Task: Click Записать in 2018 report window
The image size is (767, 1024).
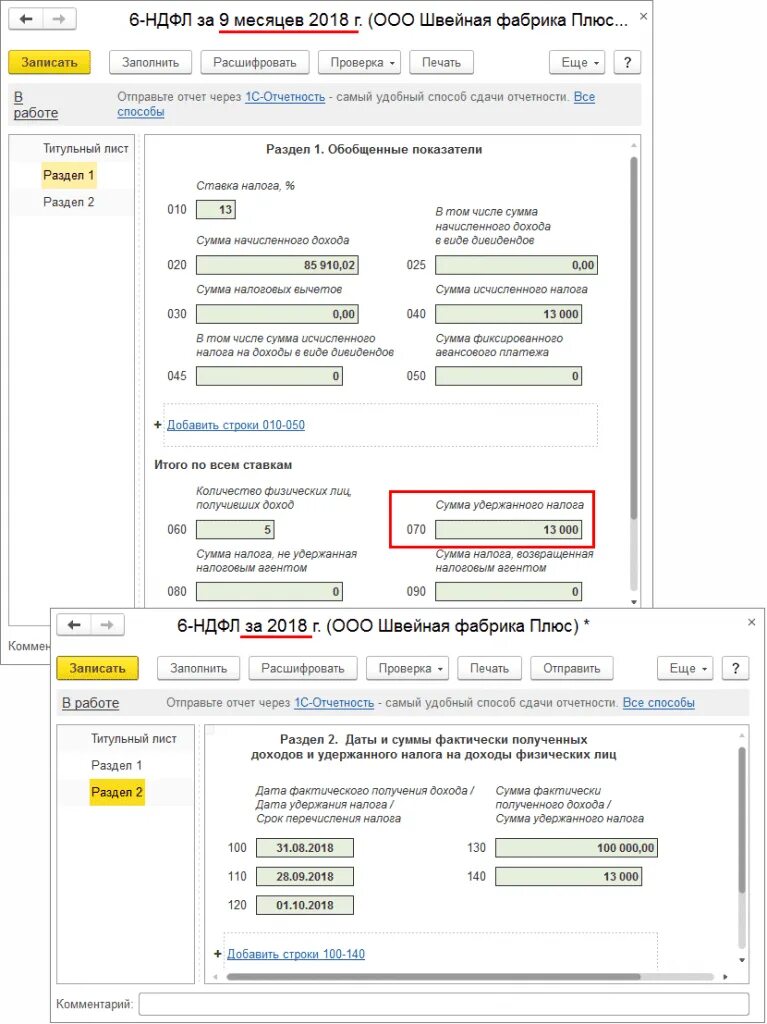Action: click(x=97, y=669)
